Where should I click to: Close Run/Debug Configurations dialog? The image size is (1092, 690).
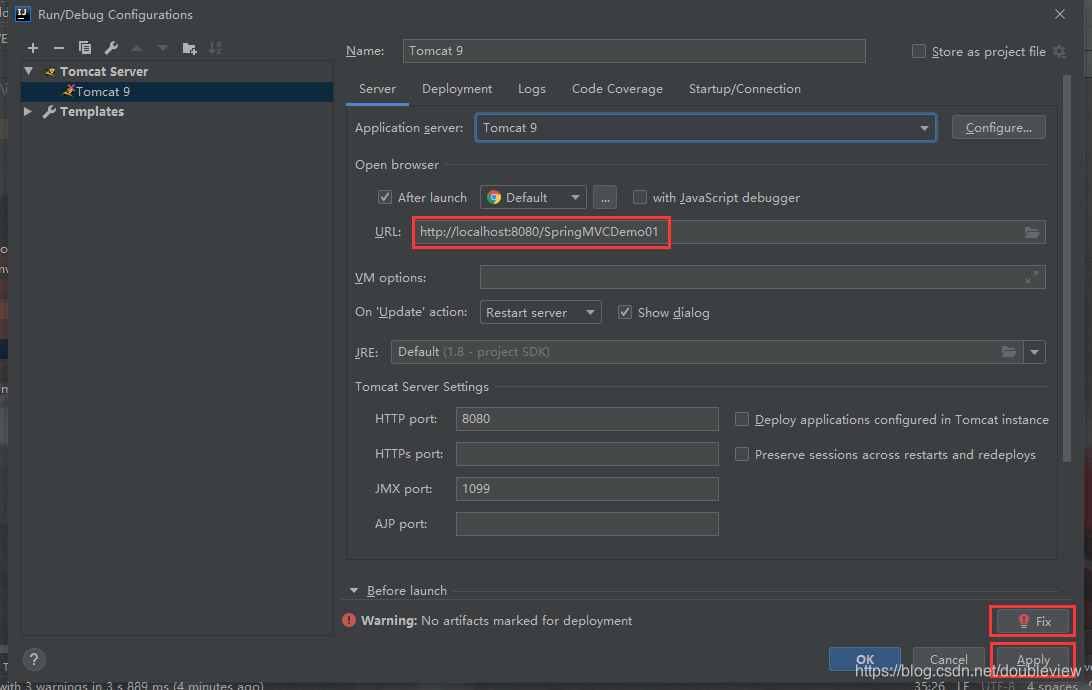(1059, 14)
